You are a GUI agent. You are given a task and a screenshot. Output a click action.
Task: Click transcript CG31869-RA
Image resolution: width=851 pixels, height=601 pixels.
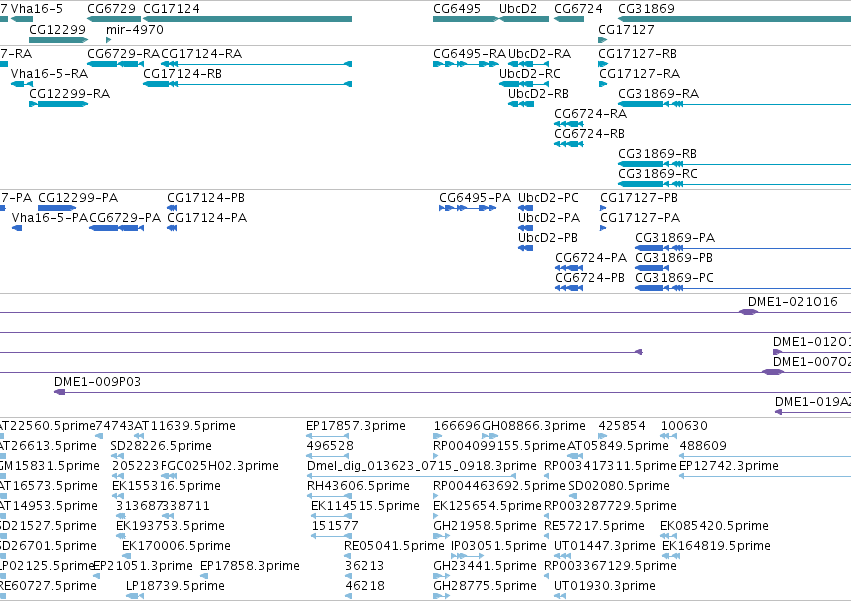click(658, 94)
